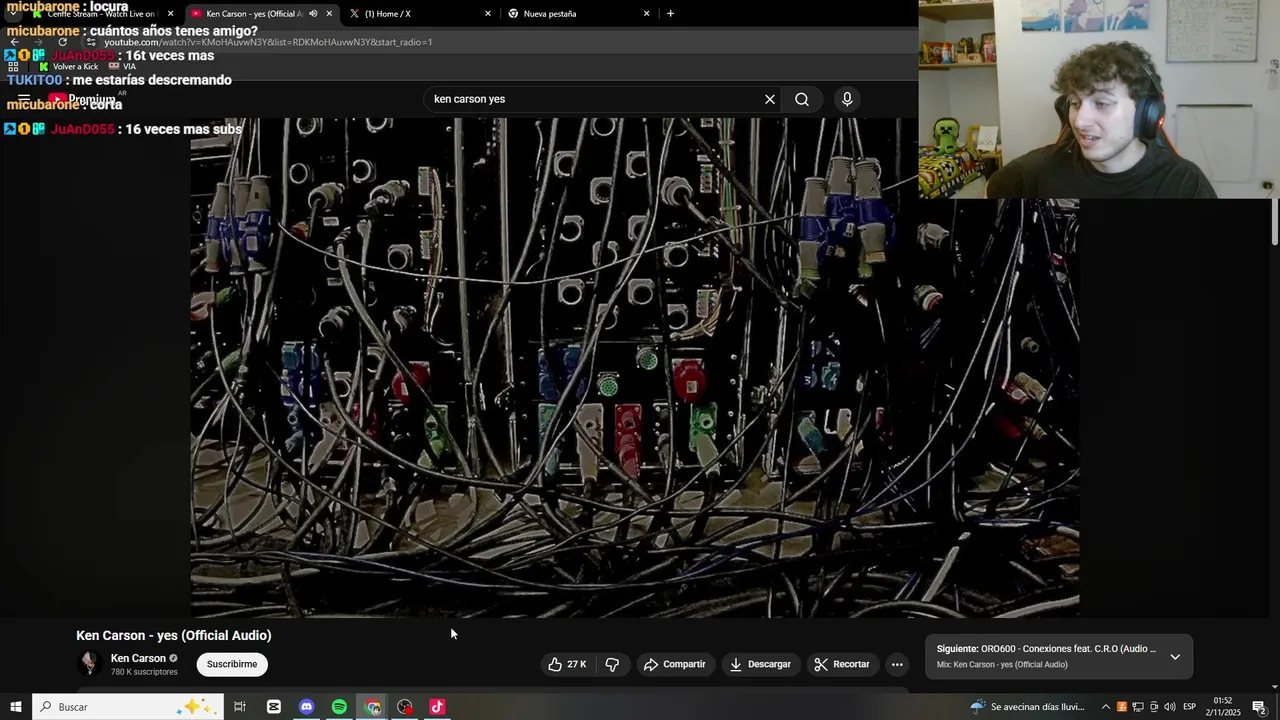1280x720 pixels.
Task: Open Ken Carson channel avatar
Action: (x=89, y=664)
